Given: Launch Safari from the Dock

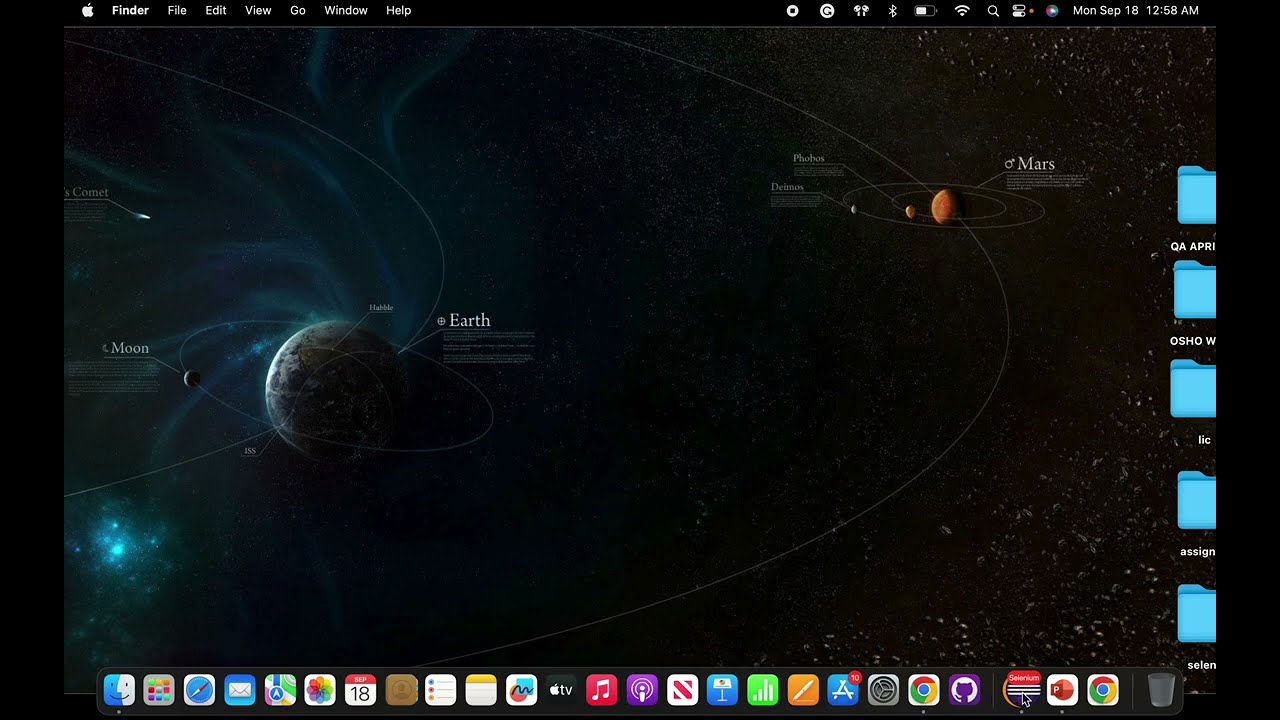Looking at the screenshot, I should pyautogui.click(x=199, y=690).
